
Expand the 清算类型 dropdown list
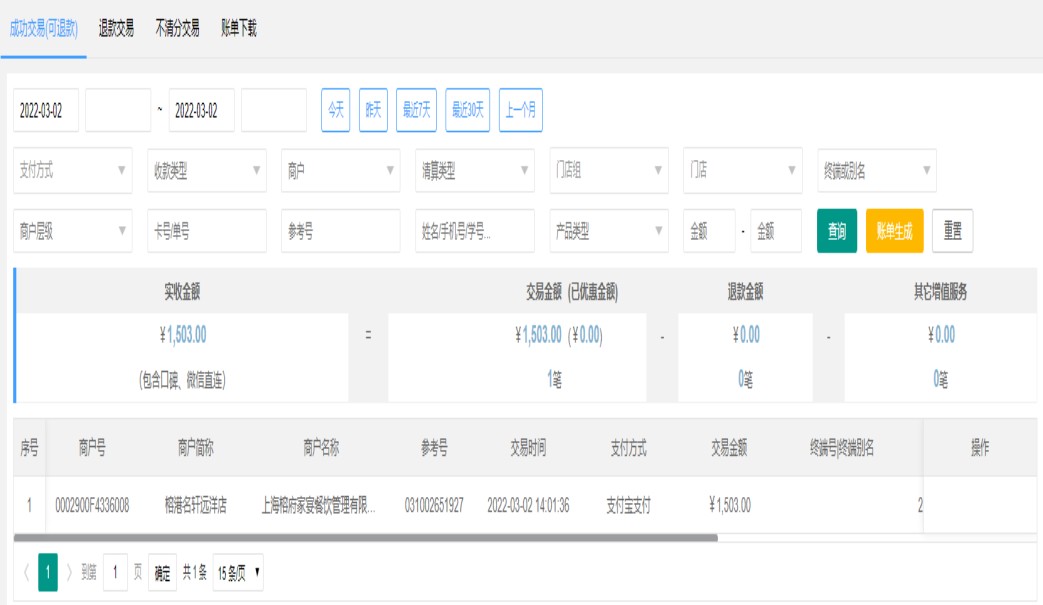[475, 171]
